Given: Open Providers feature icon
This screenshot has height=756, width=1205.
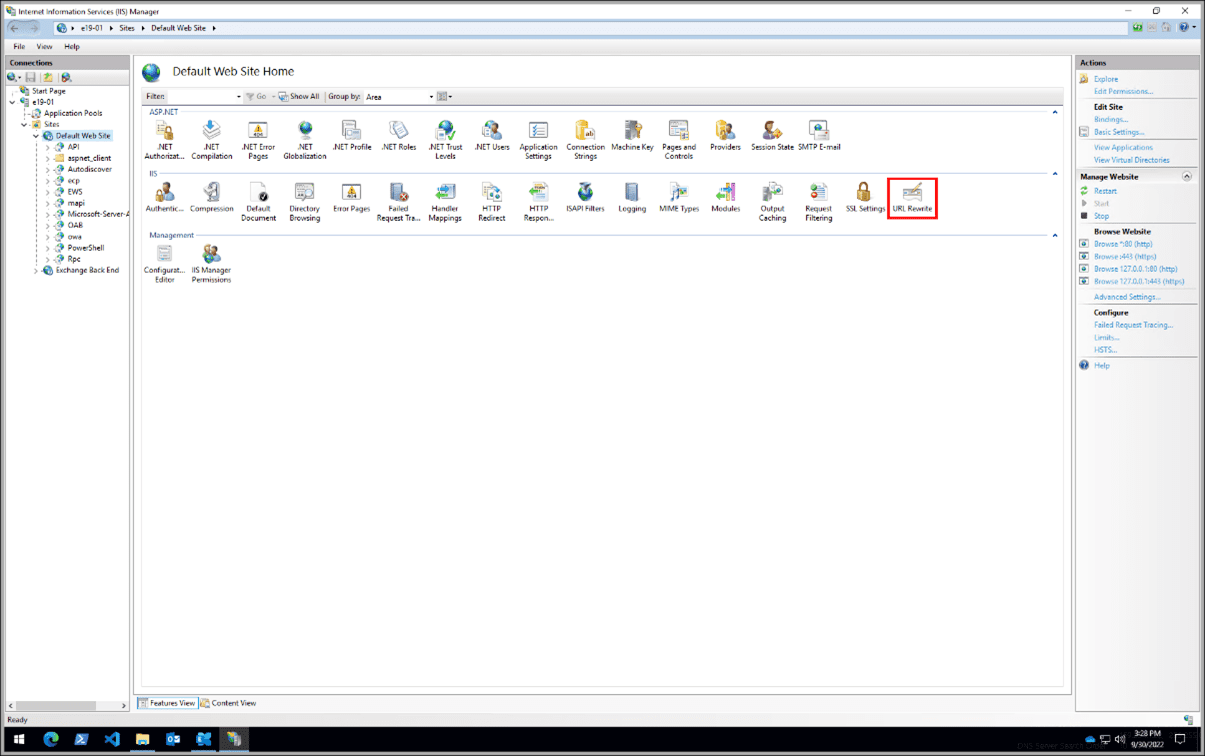Looking at the screenshot, I should pos(725,136).
